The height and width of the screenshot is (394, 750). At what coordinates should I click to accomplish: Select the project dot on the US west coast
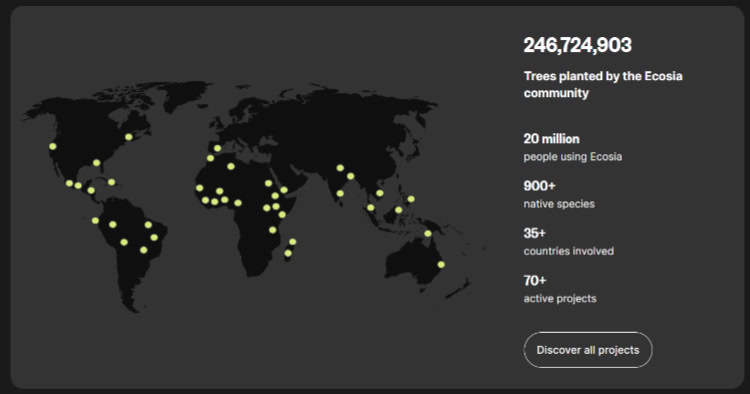[x=53, y=146]
